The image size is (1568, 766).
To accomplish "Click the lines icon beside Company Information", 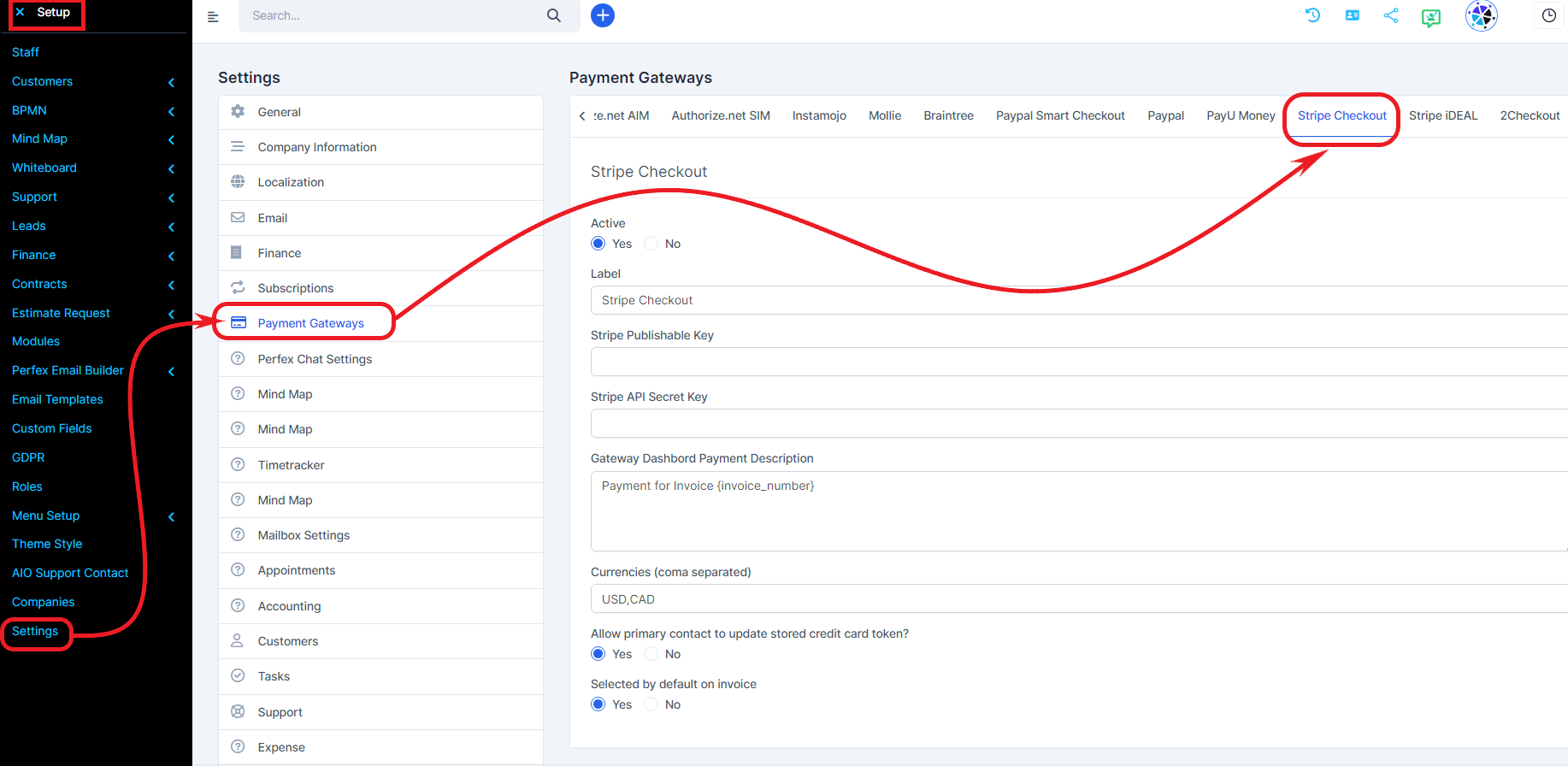I will [238, 147].
